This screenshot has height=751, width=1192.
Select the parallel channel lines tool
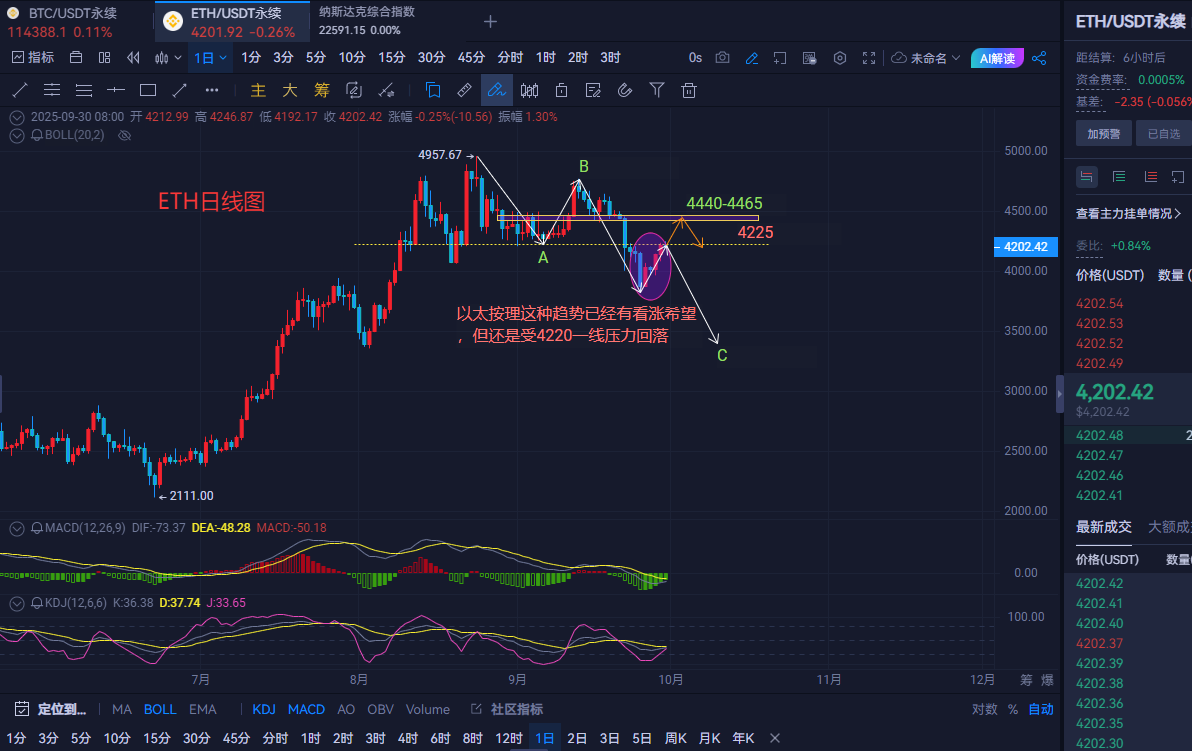(52, 90)
